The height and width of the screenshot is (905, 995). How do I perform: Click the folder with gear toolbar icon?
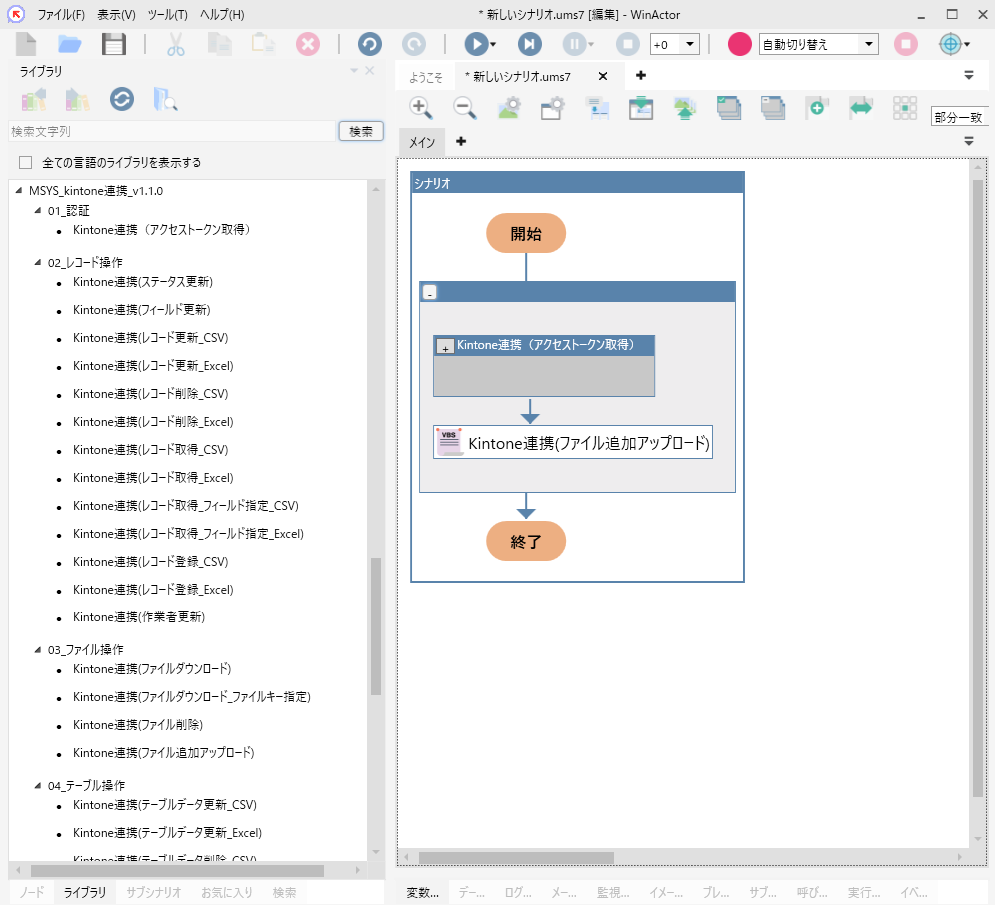coord(553,108)
